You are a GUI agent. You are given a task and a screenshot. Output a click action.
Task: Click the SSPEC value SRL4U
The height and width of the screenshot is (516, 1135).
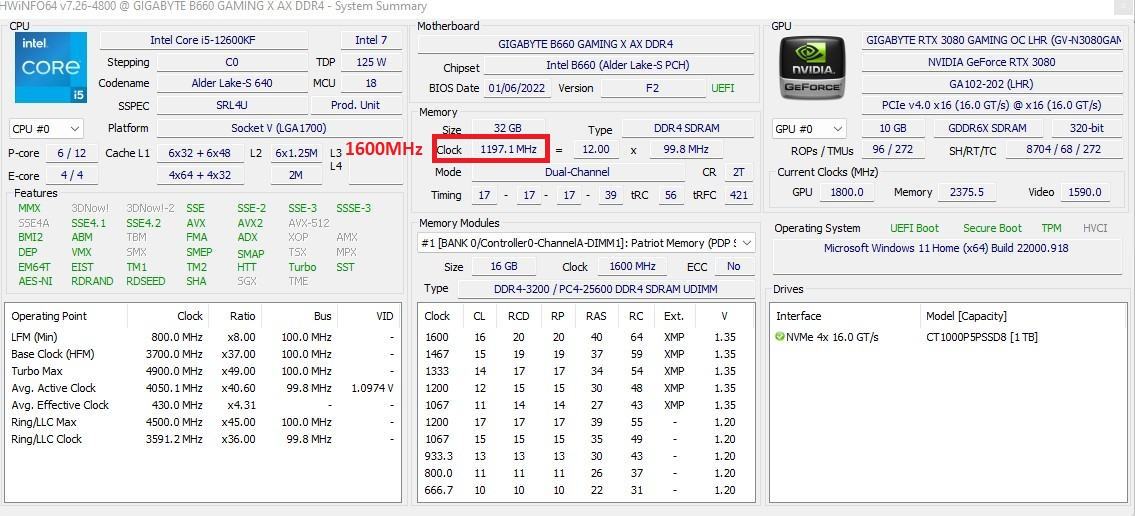232,105
